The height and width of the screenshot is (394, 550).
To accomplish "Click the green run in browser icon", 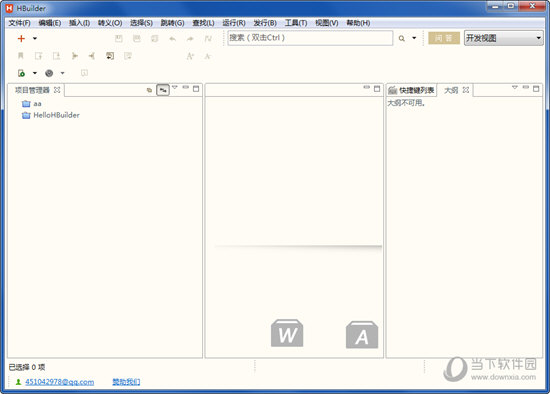I will click(x=21, y=73).
